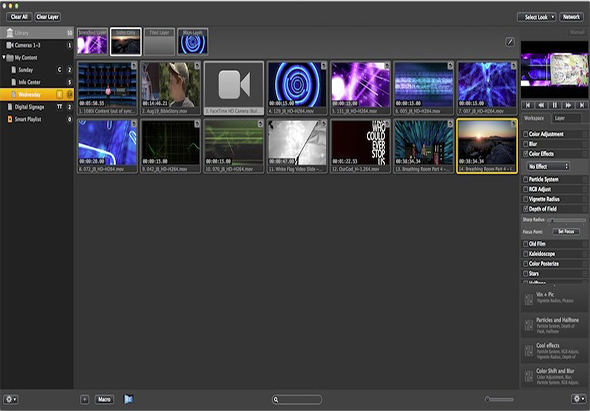Viewport: 590px width, 411px height.
Task: Select the Sides Only layer thumbnail
Action: (x=126, y=42)
